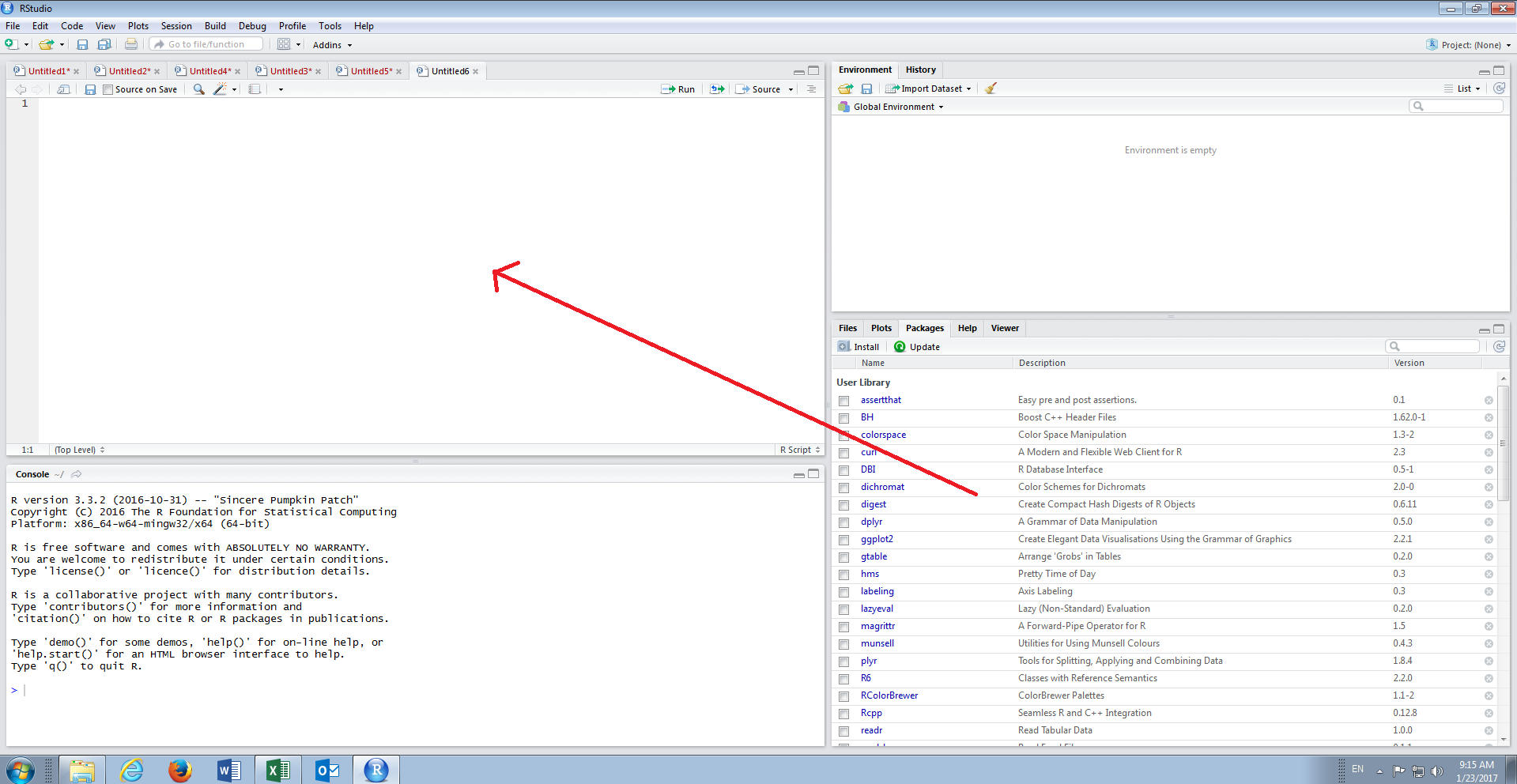The height and width of the screenshot is (784, 1517).
Task: Expand the New File dropdown arrow
Action: pyautogui.click(x=26, y=45)
